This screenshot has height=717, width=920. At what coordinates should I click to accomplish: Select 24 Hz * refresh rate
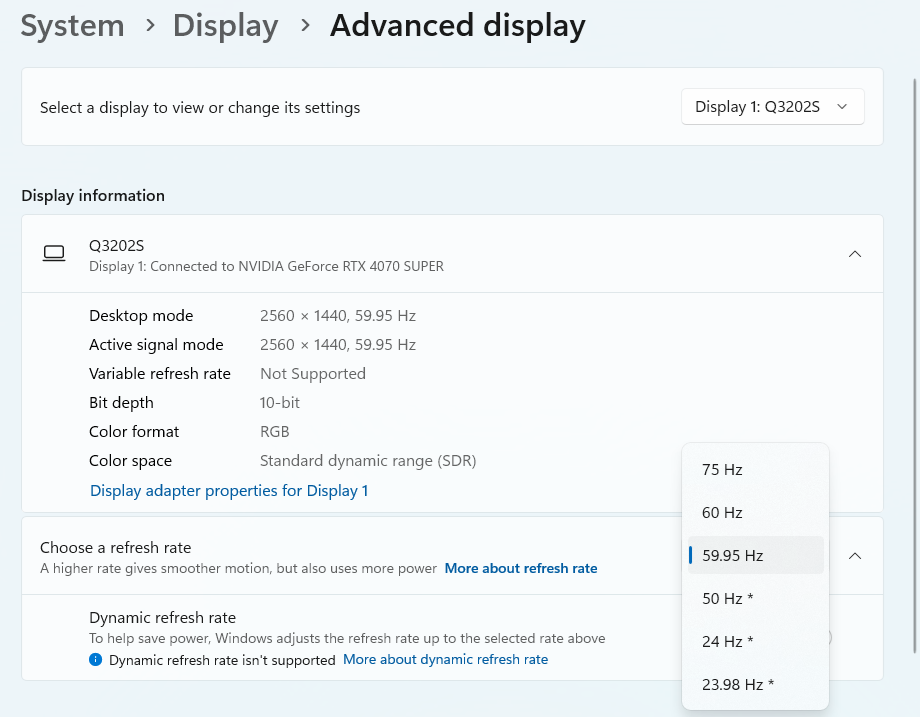coord(755,641)
